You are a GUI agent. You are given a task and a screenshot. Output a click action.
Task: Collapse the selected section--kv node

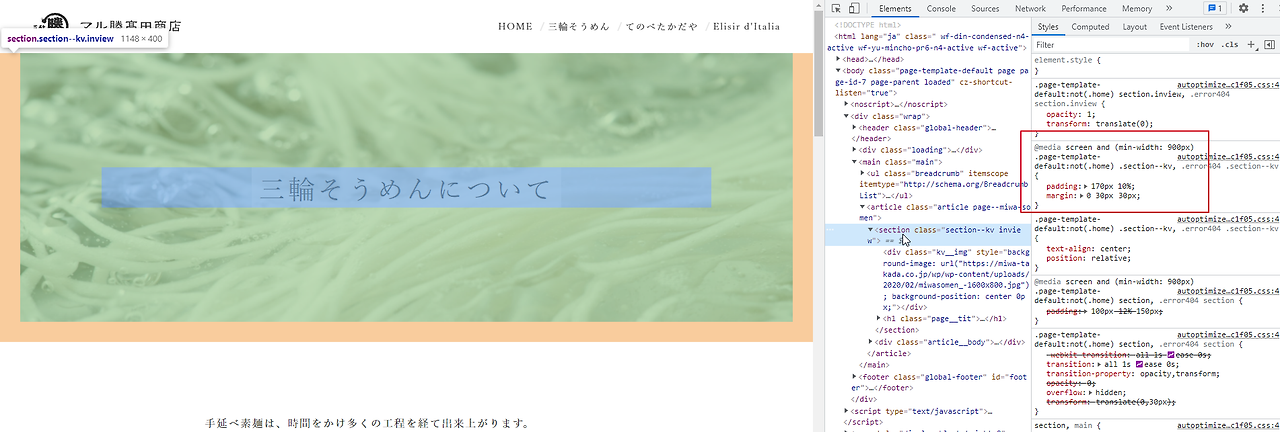872,230
